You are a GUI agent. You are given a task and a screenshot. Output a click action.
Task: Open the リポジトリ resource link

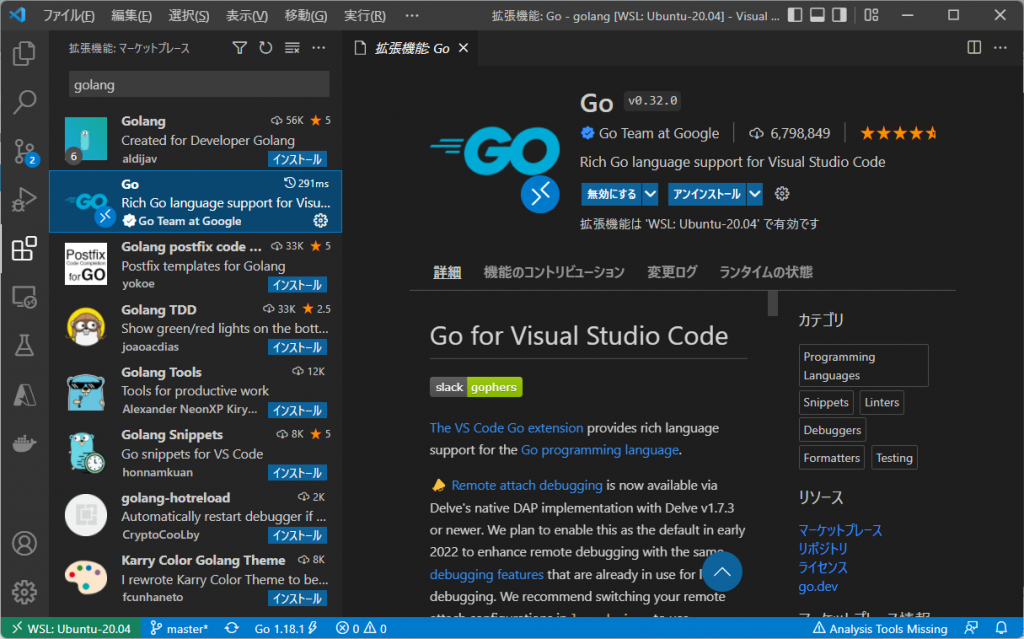point(823,549)
